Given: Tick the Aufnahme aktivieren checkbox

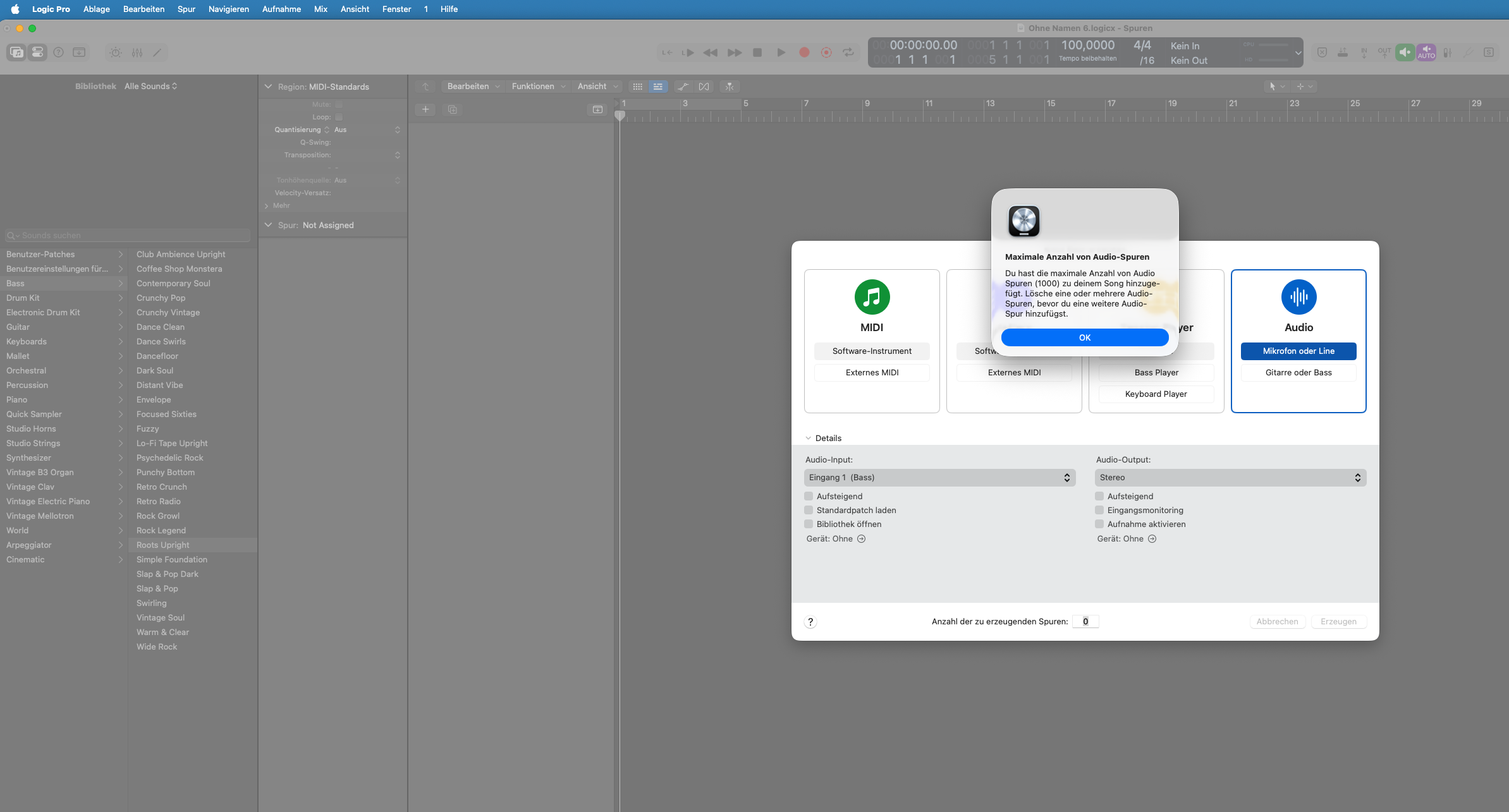Looking at the screenshot, I should click(x=1099, y=524).
